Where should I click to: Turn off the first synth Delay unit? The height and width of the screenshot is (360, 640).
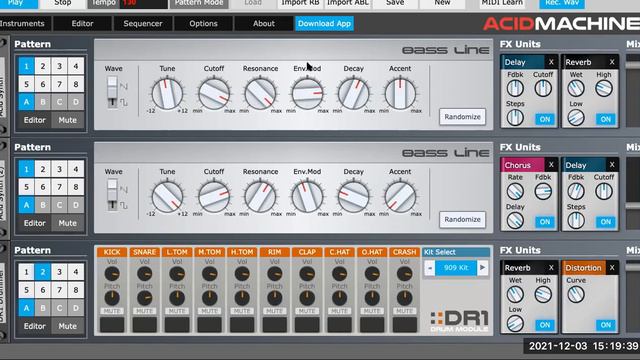tap(545, 119)
